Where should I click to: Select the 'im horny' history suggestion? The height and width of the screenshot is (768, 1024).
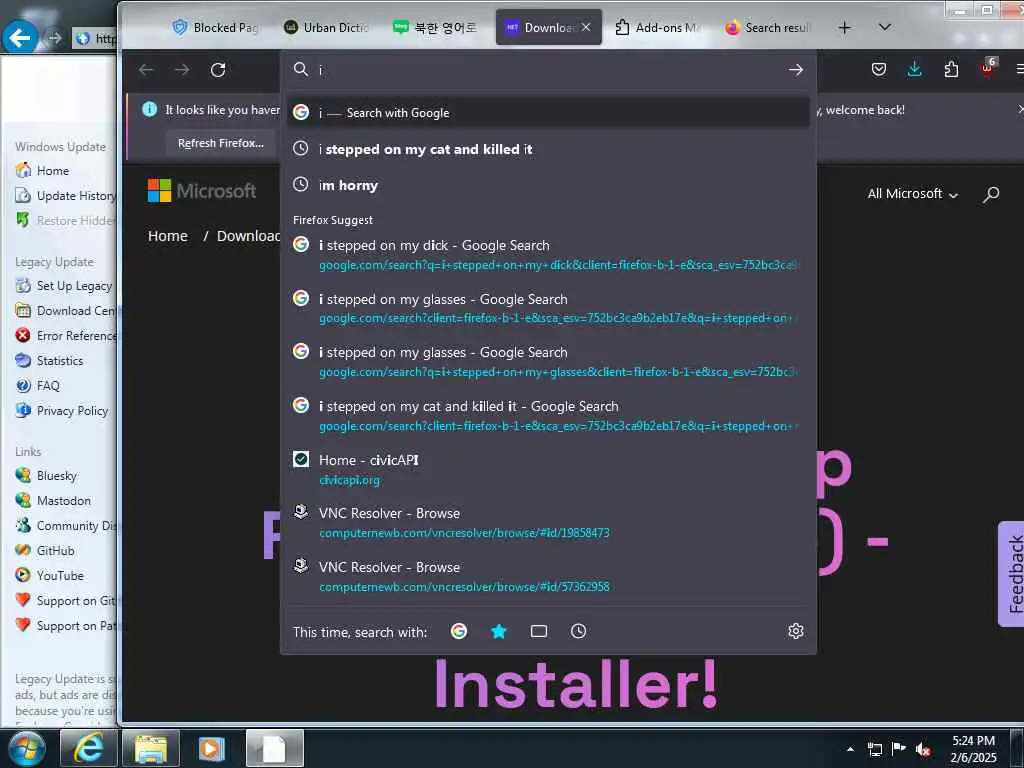coord(549,185)
